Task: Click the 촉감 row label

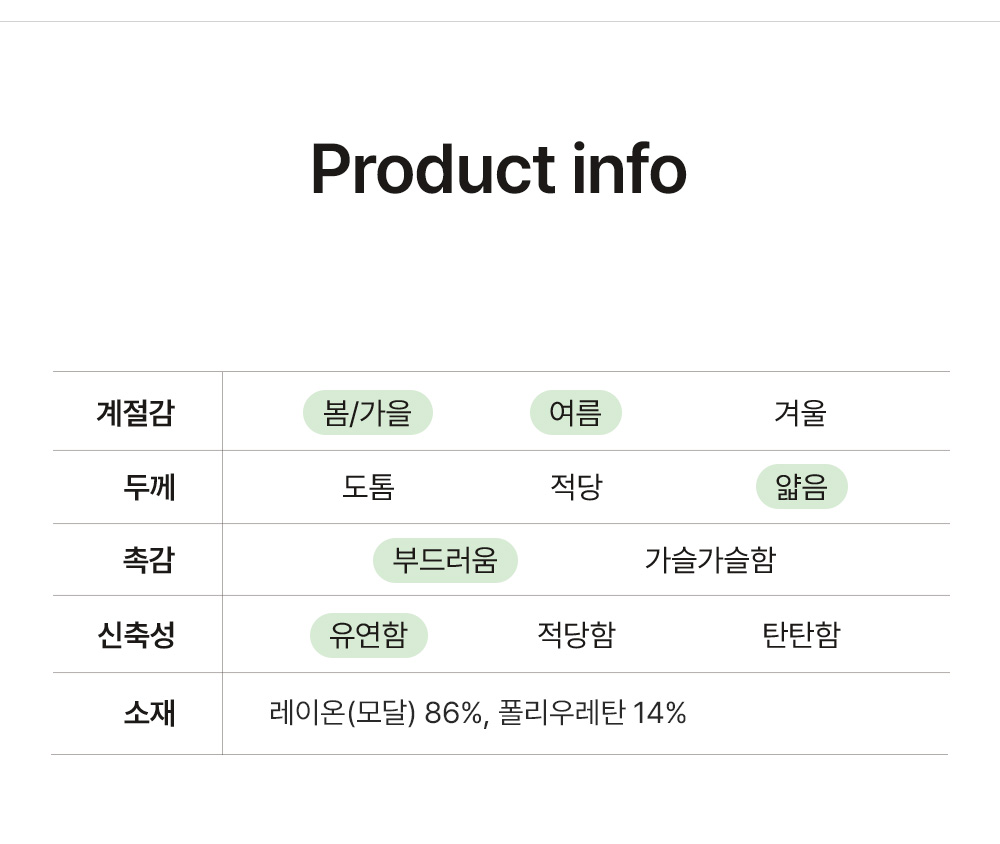Action: point(149,560)
